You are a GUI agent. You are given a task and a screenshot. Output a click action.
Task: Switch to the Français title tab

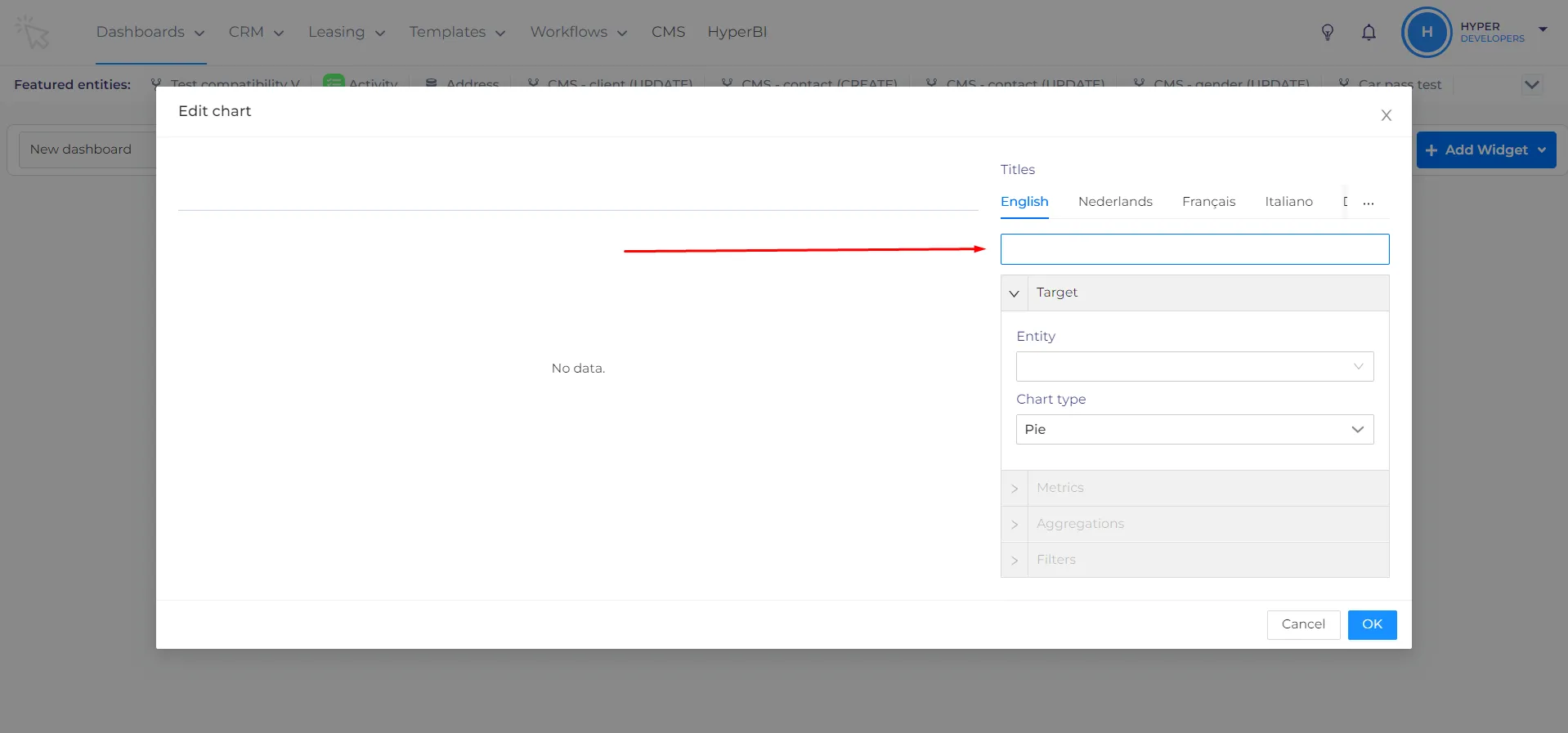click(1208, 202)
